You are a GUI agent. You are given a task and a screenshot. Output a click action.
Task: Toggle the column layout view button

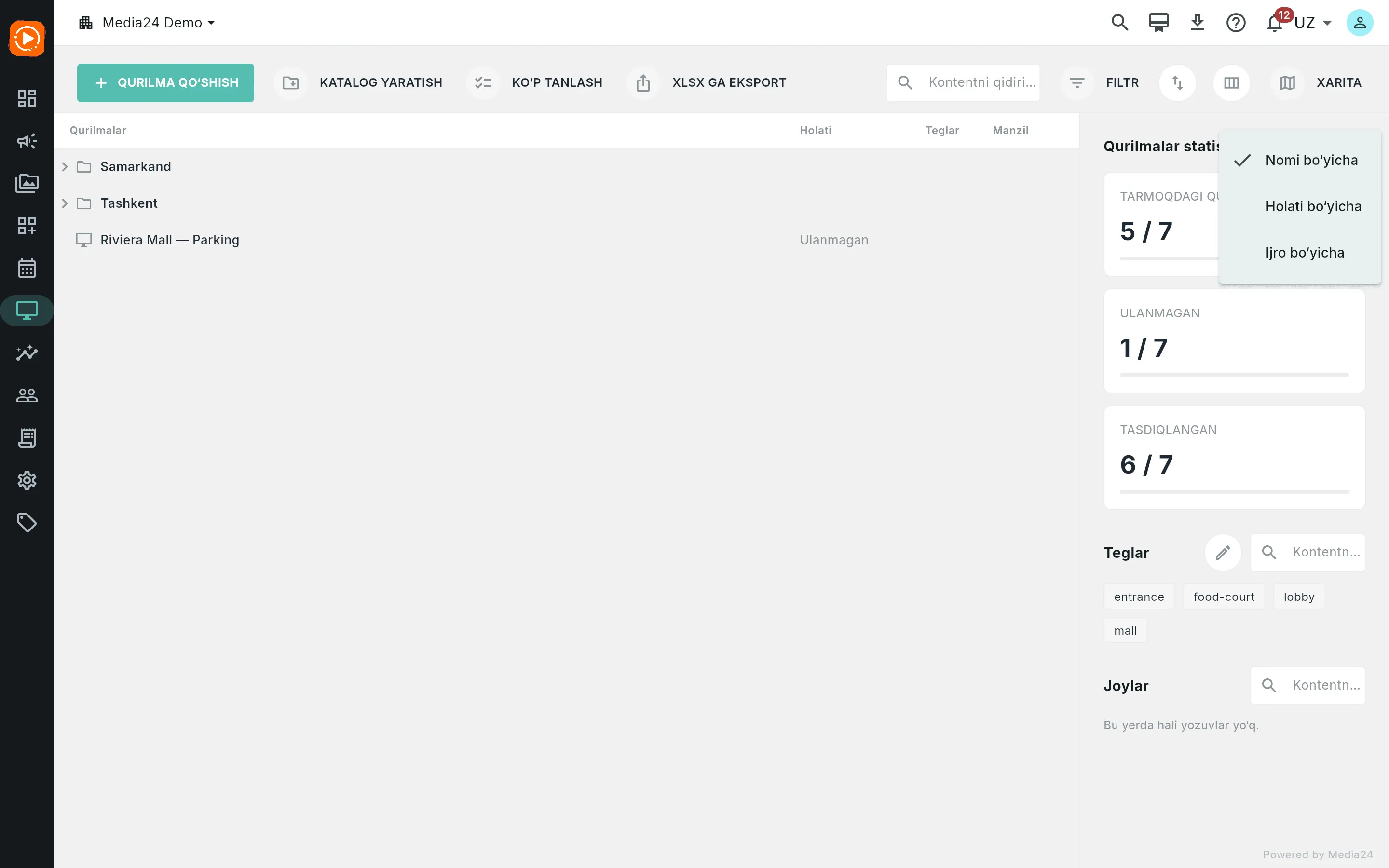[1231, 82]
